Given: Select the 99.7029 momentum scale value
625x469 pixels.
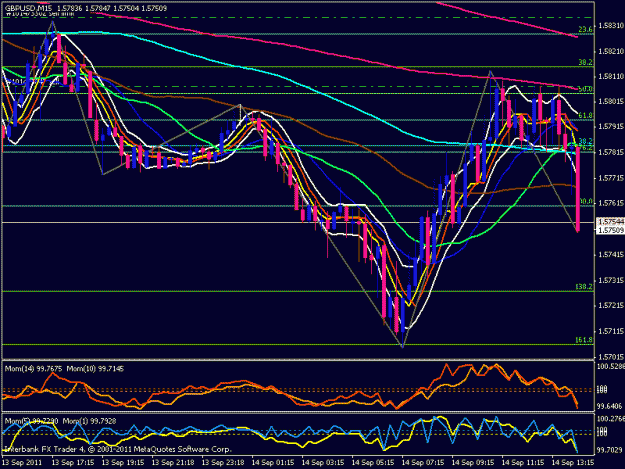Looking at the screenshot, I should pyautogui.click(x=609, y=450).
